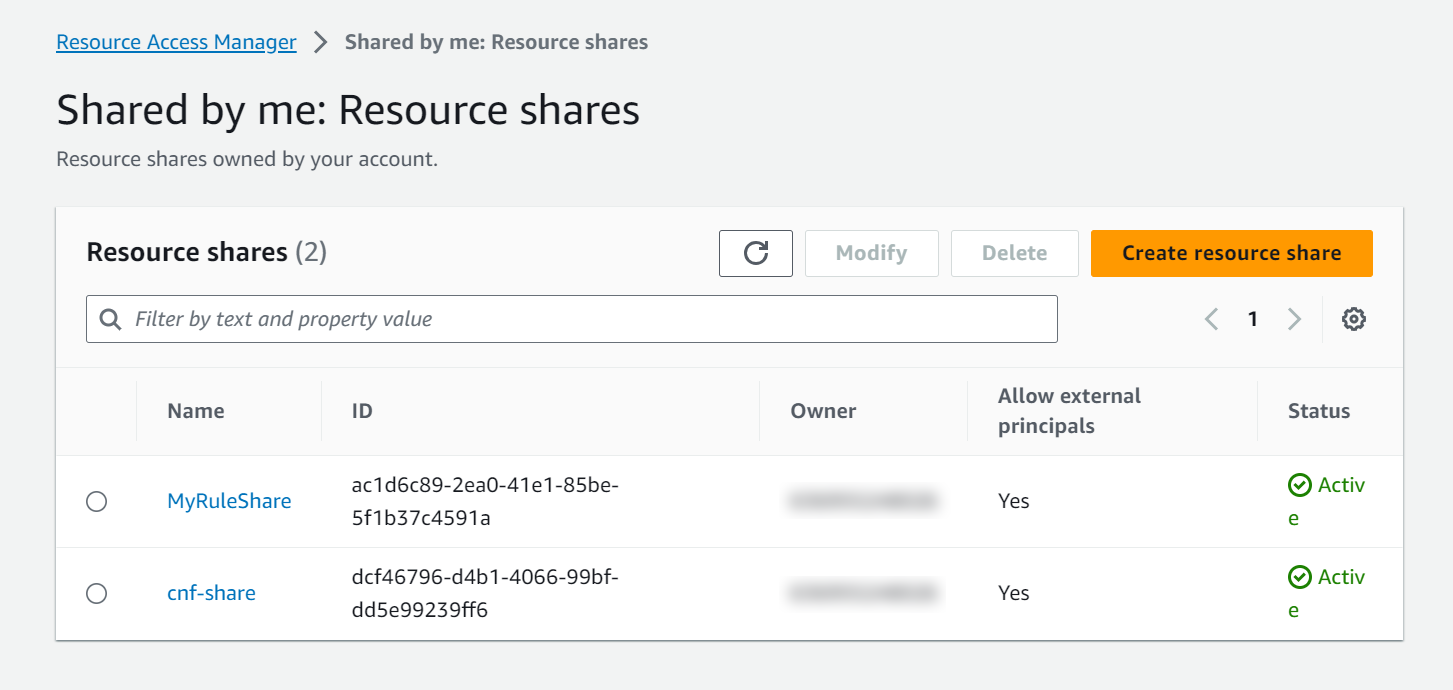Image resolution: width=1453 pixels, height=690 pixels.
Task: Sort the table by Name column
Action: pyautogui.click(x=195, y=410)
